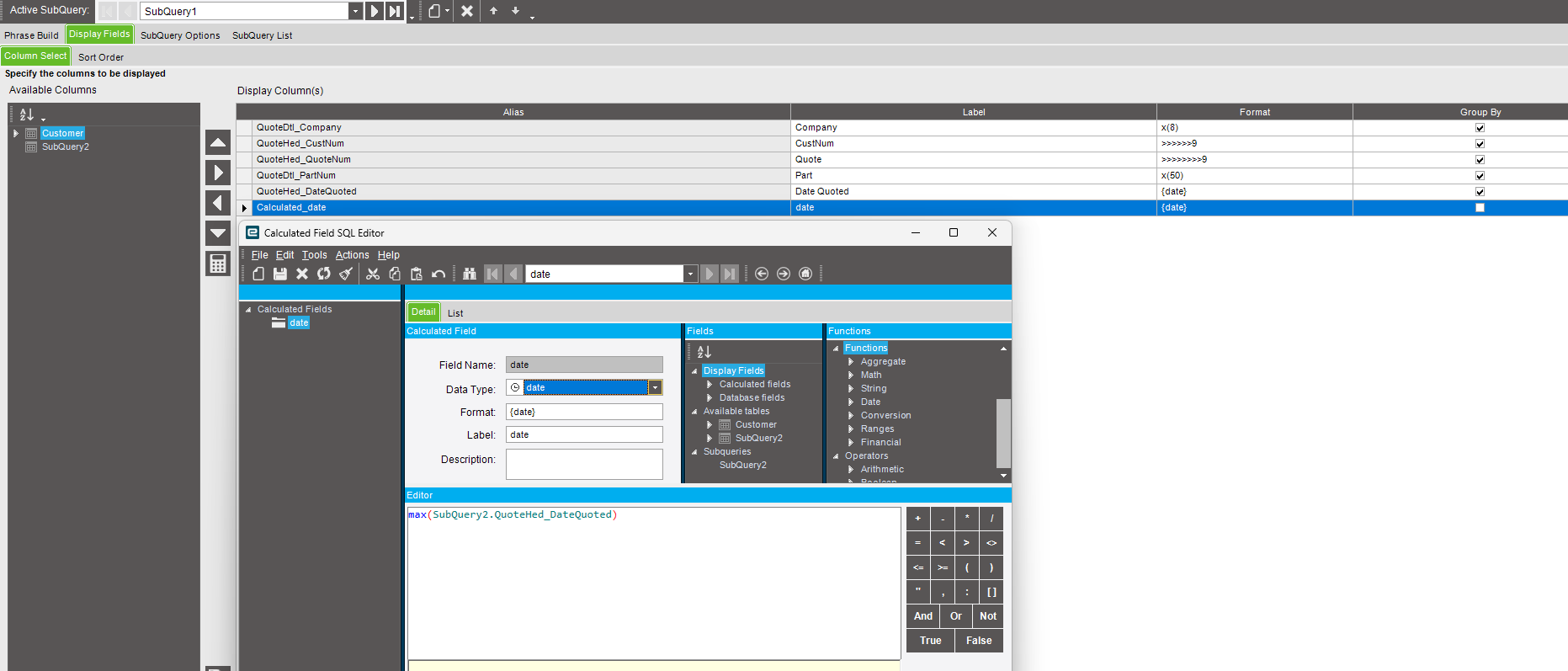Click the Copy icon in editor toolbar
This screenshot has height=671, width=1568.
click(395, 274)
